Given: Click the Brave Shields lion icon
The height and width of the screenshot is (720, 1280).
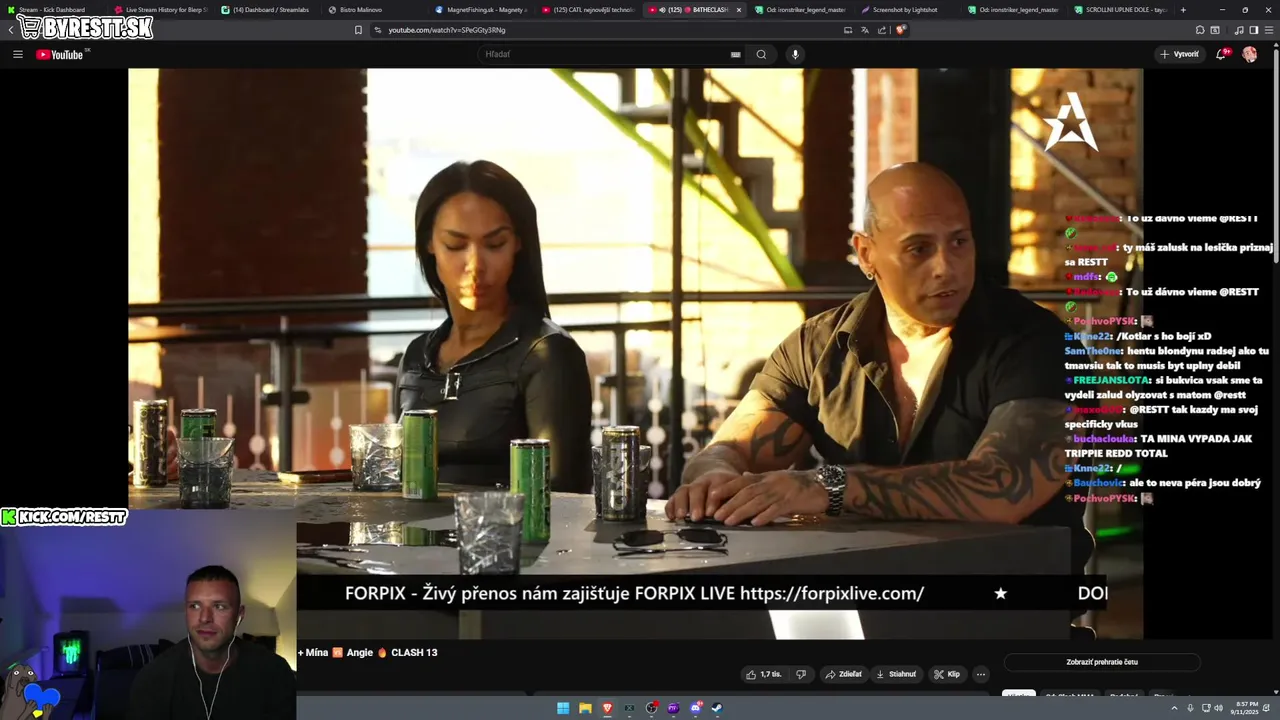Looking at the screenshot, I should pyautogui.click(x=901, y=30).
